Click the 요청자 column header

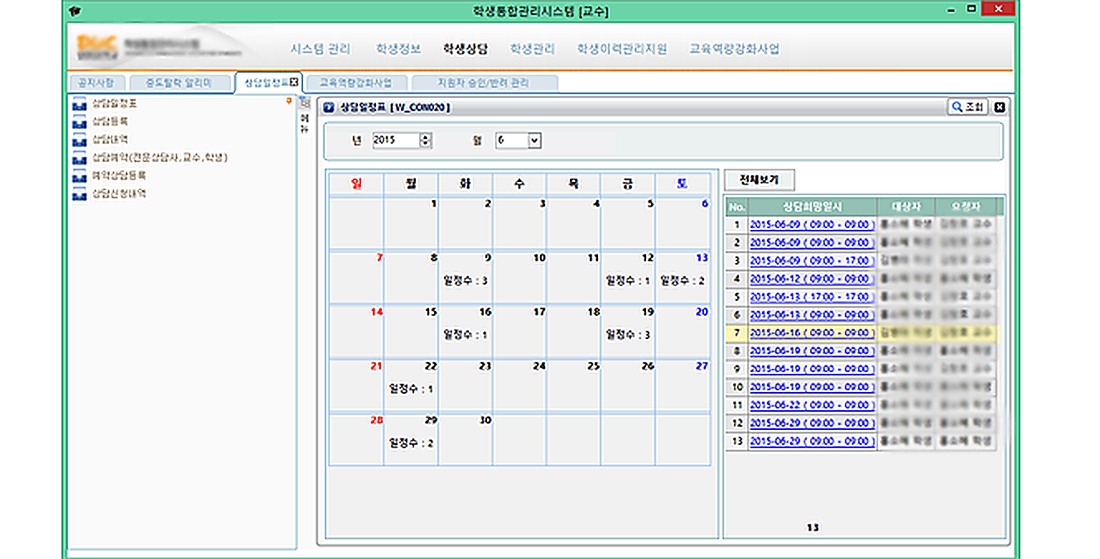tap(965, 206)
